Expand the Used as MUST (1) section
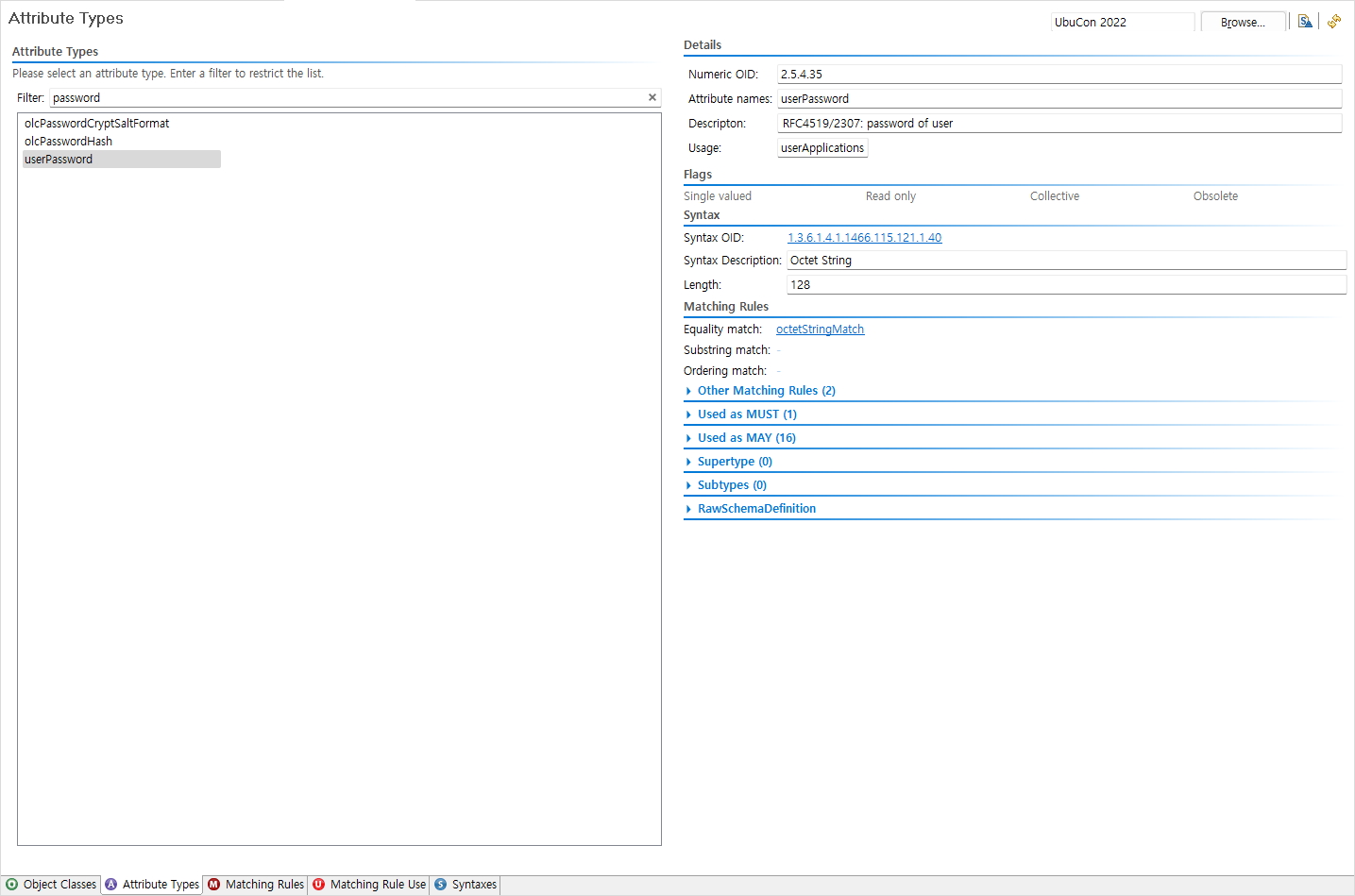The height and width of the screenshot is (896, 1355). (x=746, y=414)
